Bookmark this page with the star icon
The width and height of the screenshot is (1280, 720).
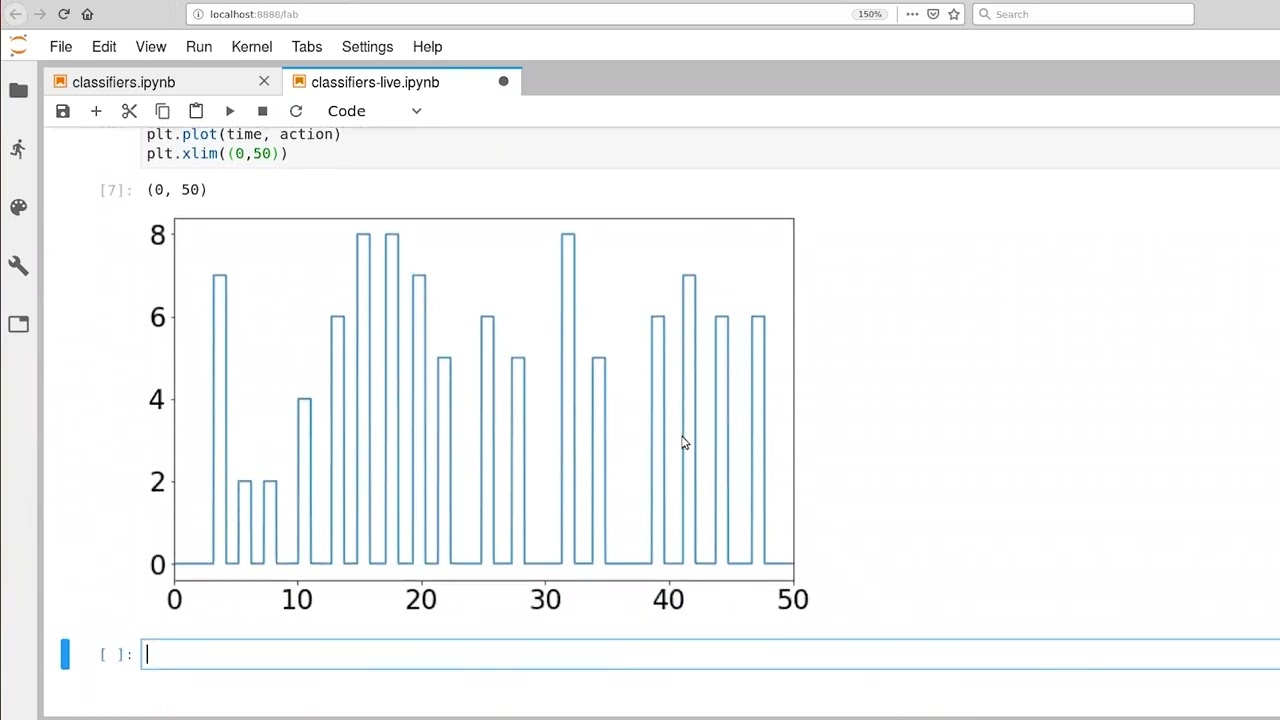954,14
